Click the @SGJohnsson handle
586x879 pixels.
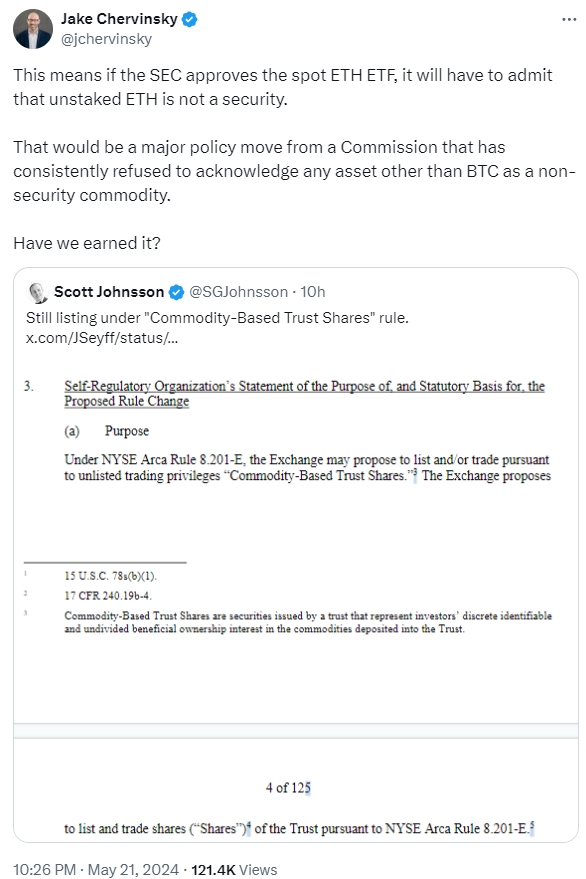tap(238, 292)
